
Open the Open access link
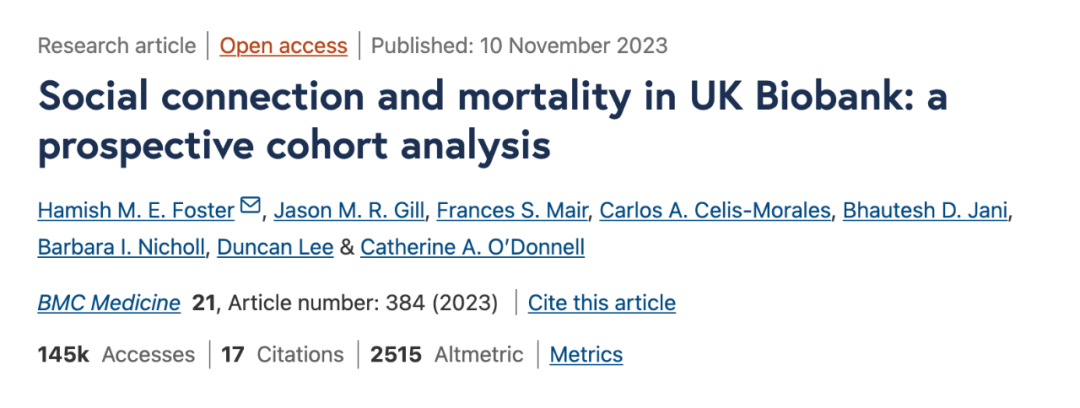coord(283,45)
